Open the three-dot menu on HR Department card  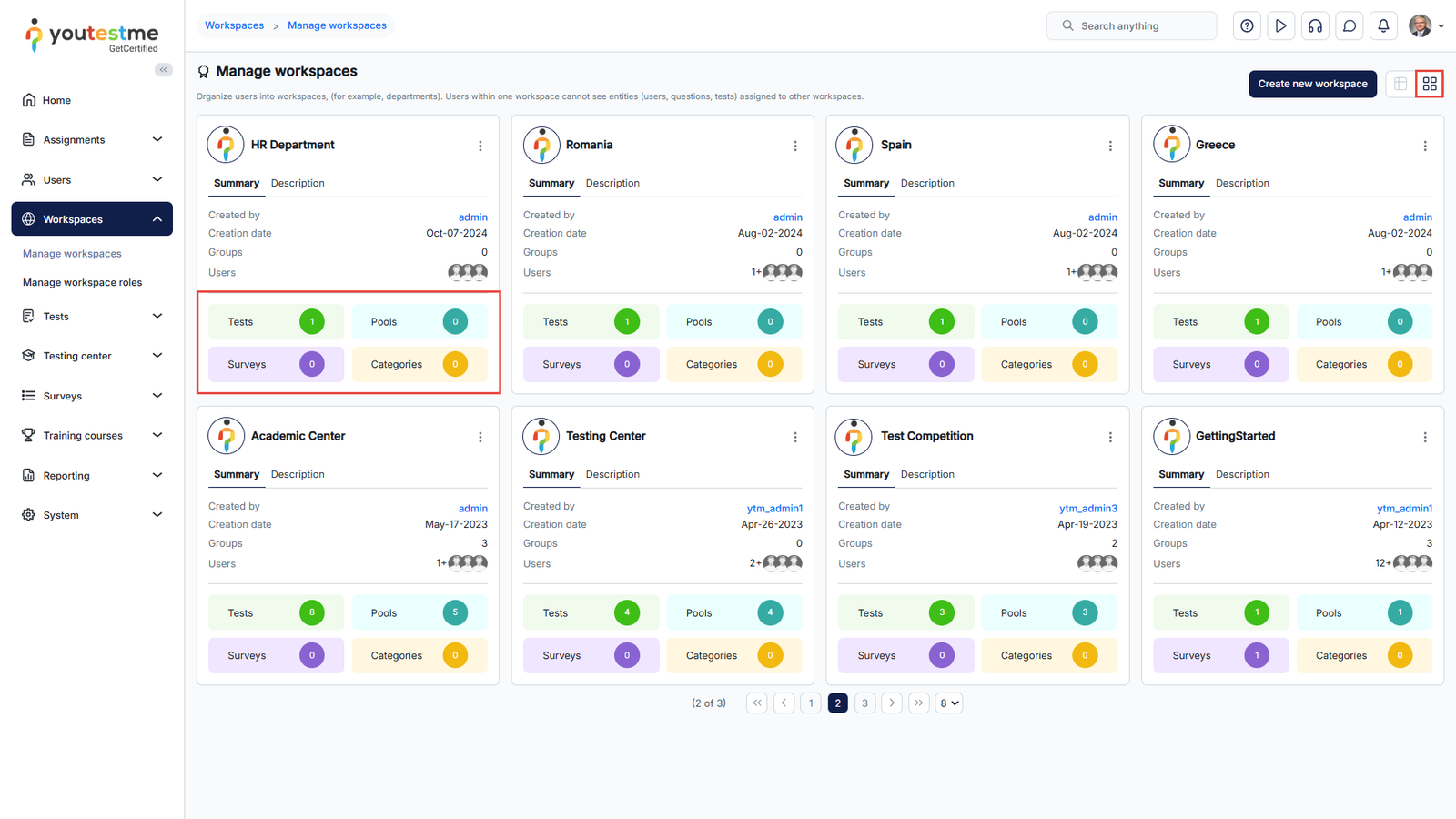click(480, 146)
